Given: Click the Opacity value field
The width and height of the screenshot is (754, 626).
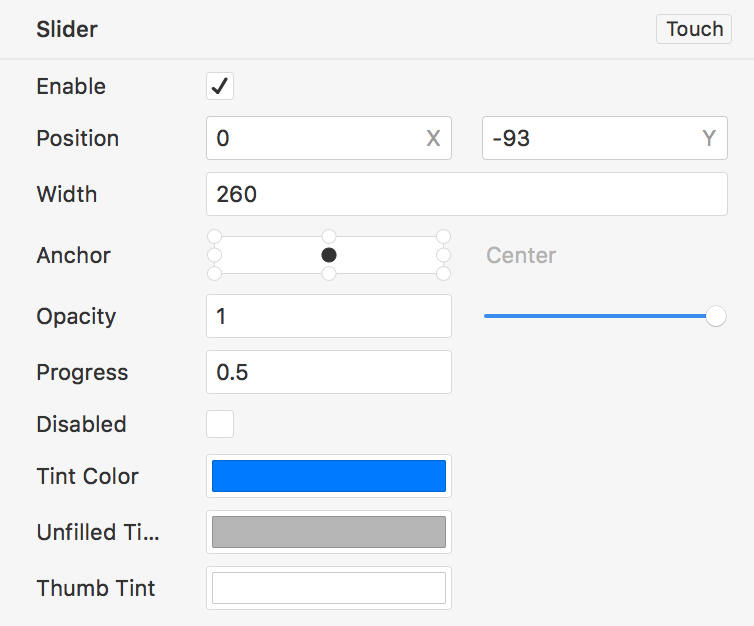Looking at the screenshot, I should point(328,316).
